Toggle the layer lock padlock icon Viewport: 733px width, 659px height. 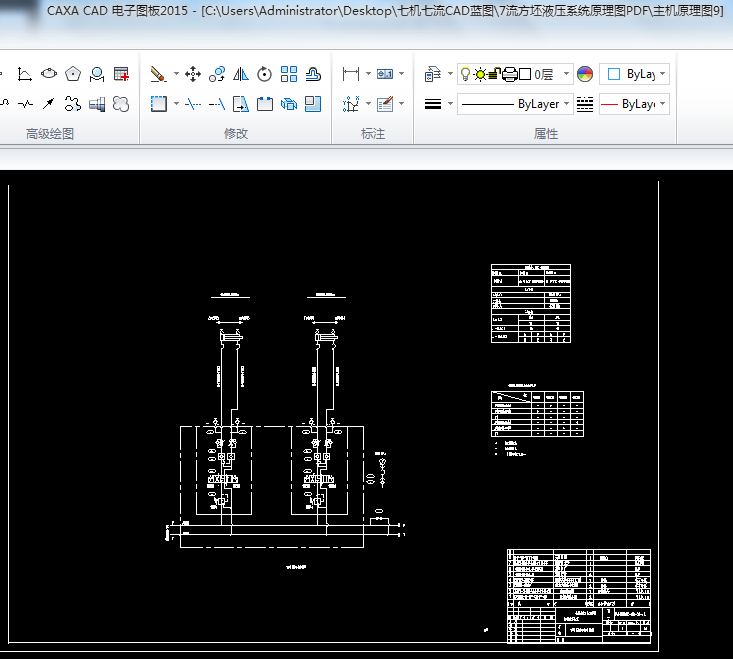coord(494,74)
